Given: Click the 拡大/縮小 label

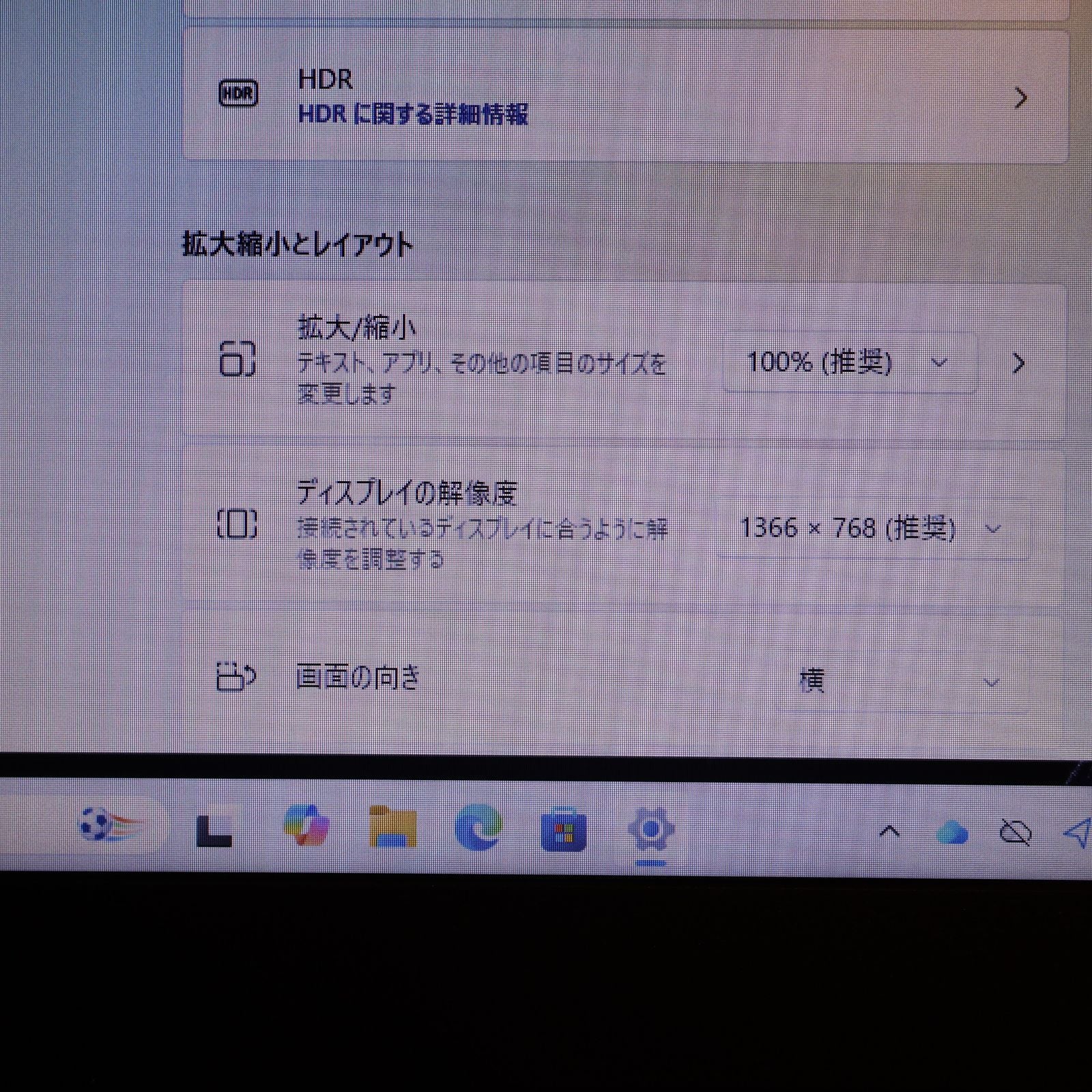Looking at the screenshot, I should (x=357, y=329).
